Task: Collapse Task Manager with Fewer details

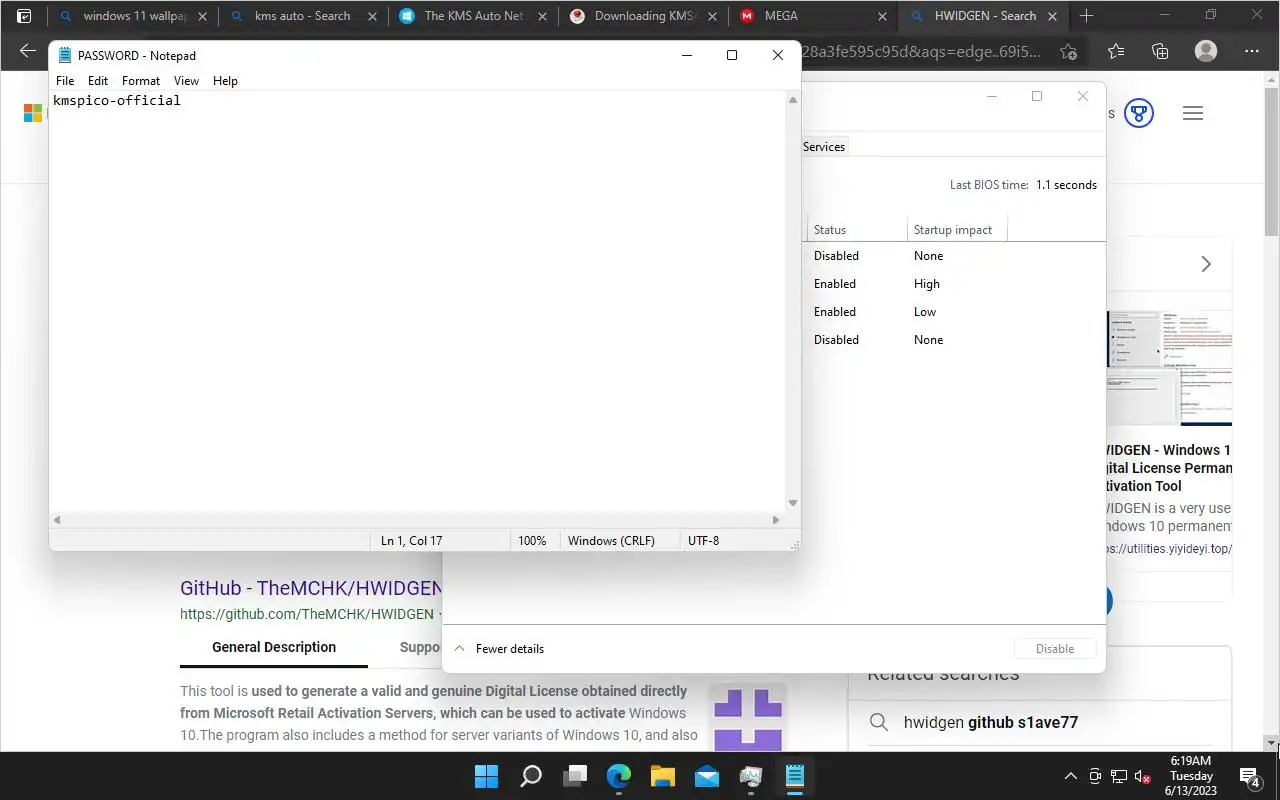Action: point(500,649)
